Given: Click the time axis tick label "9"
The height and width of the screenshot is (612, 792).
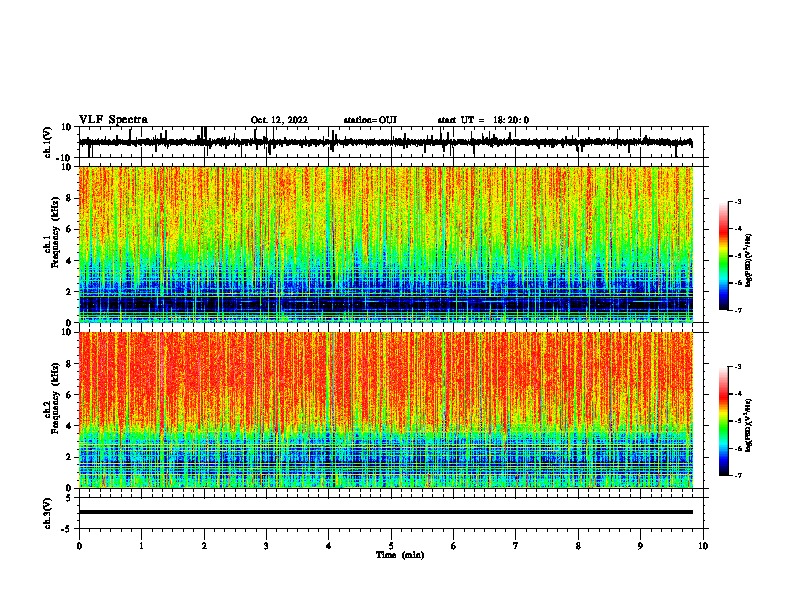Looking at the screenshot, I should 640,546.
